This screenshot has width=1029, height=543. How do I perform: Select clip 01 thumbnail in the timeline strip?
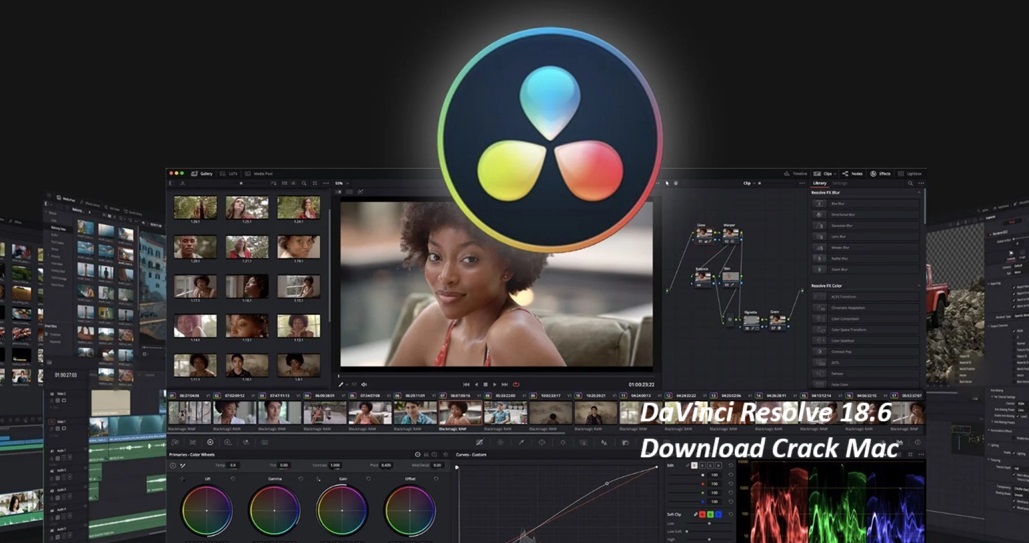(190, 413)
